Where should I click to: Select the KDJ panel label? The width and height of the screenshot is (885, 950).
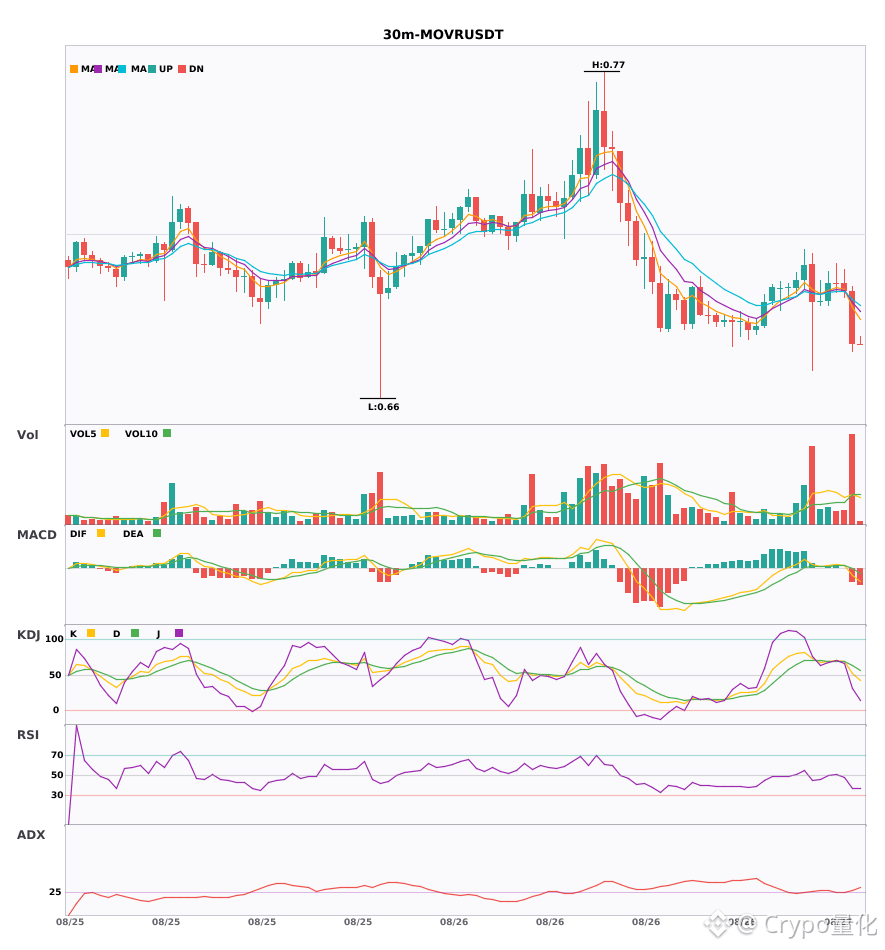coord(28,635)
